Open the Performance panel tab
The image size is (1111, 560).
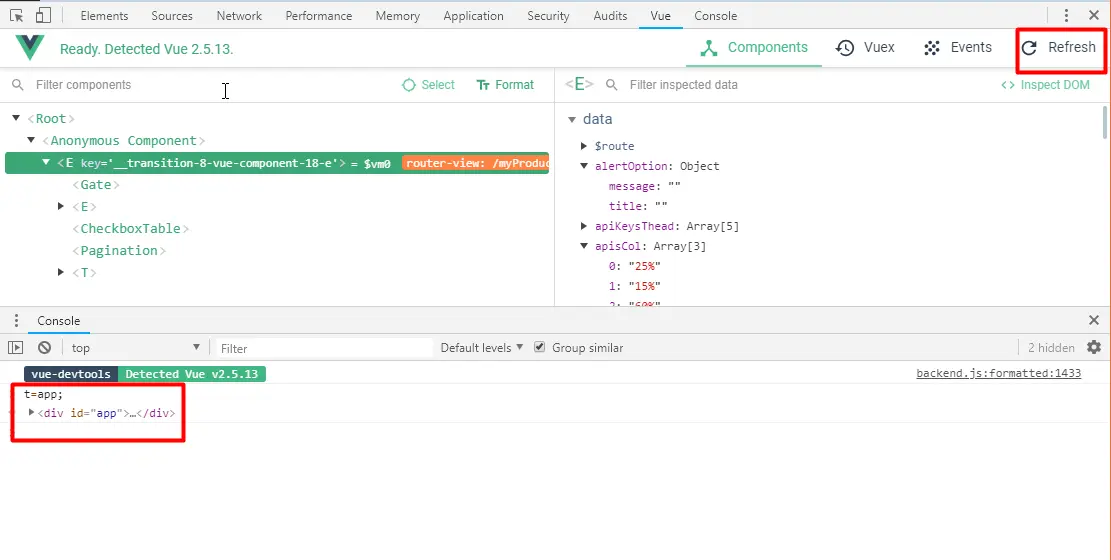coord(319,16)
